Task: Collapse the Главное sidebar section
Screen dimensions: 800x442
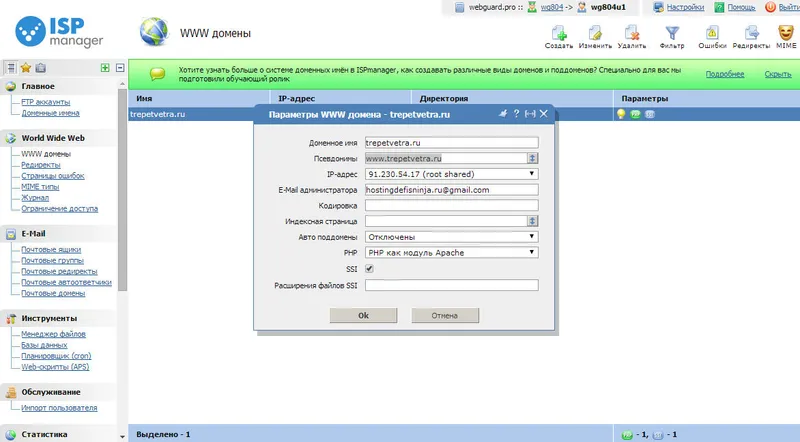Action: (38, 86)
